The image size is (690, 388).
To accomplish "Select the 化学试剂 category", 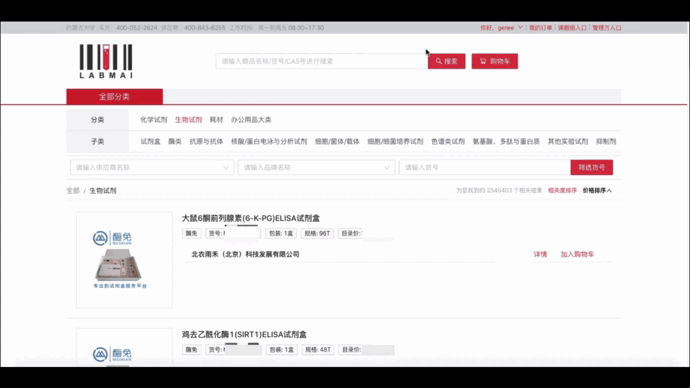I will tap(154, 120).
